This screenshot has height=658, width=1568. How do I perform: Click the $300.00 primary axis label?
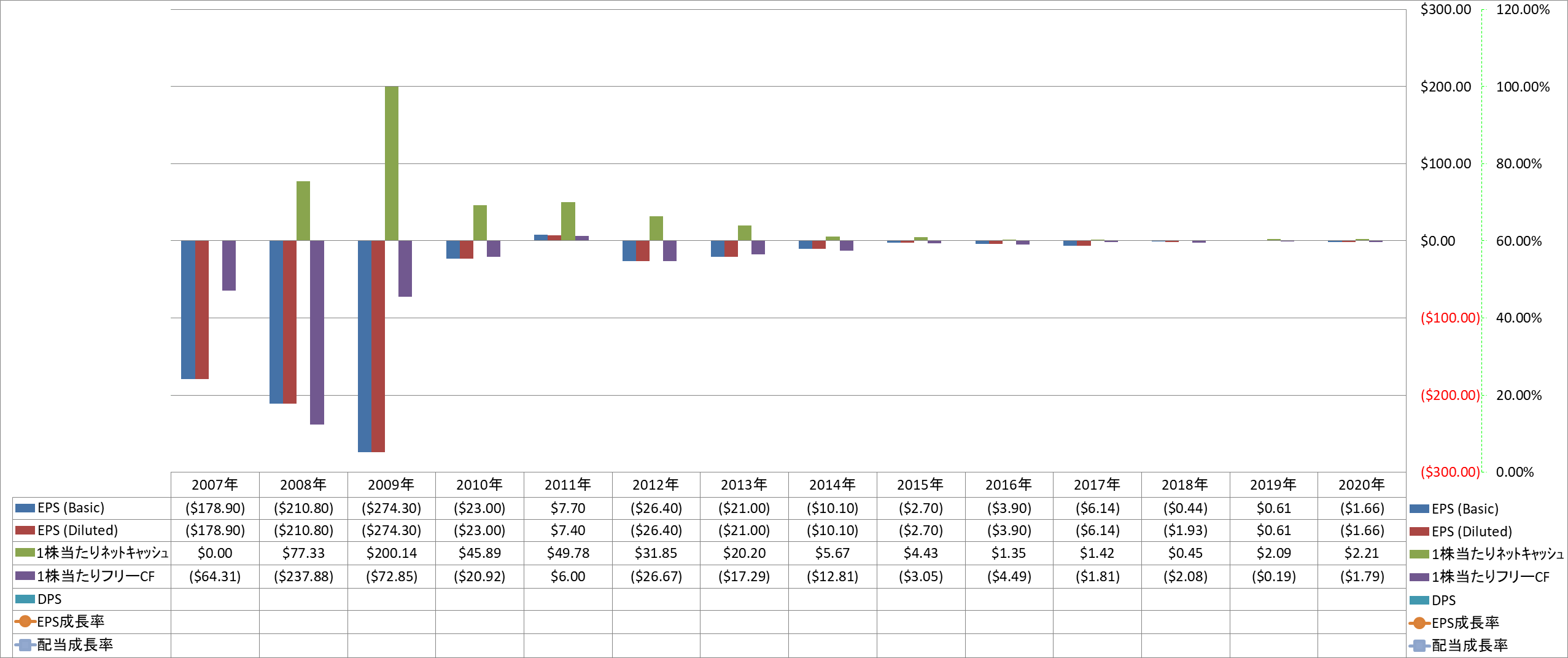pos(1446,9)
